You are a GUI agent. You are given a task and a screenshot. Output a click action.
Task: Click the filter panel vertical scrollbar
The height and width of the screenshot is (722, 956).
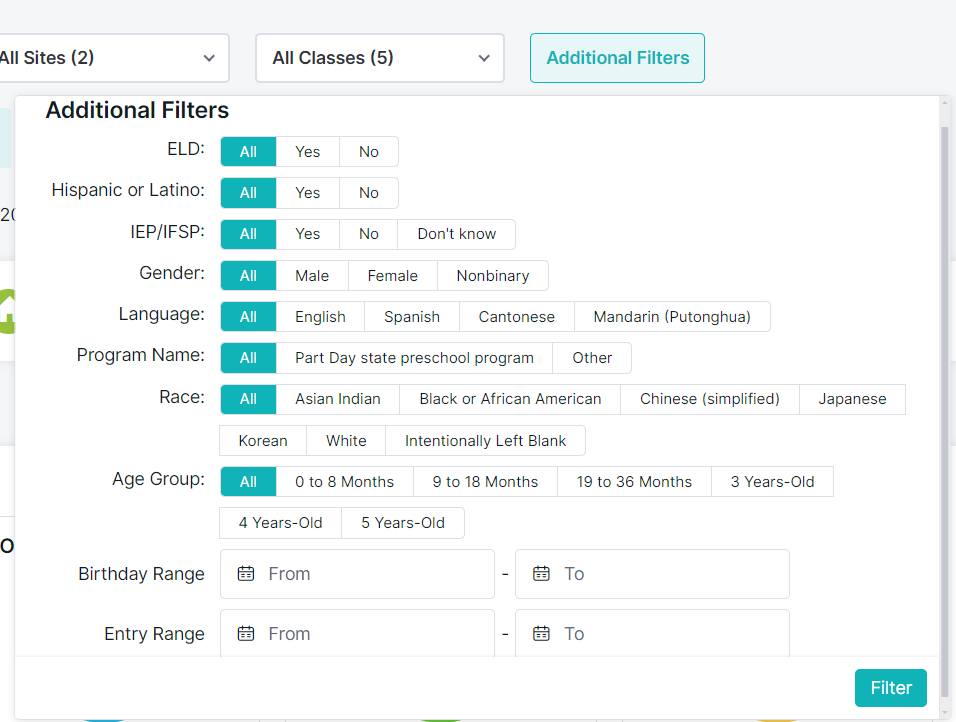point(944,412)
